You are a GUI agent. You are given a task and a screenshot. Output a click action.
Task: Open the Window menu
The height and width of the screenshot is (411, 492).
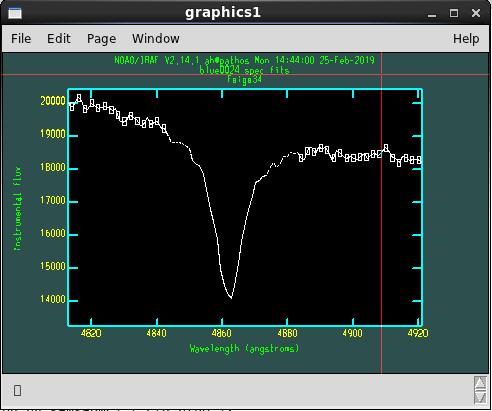156,39
